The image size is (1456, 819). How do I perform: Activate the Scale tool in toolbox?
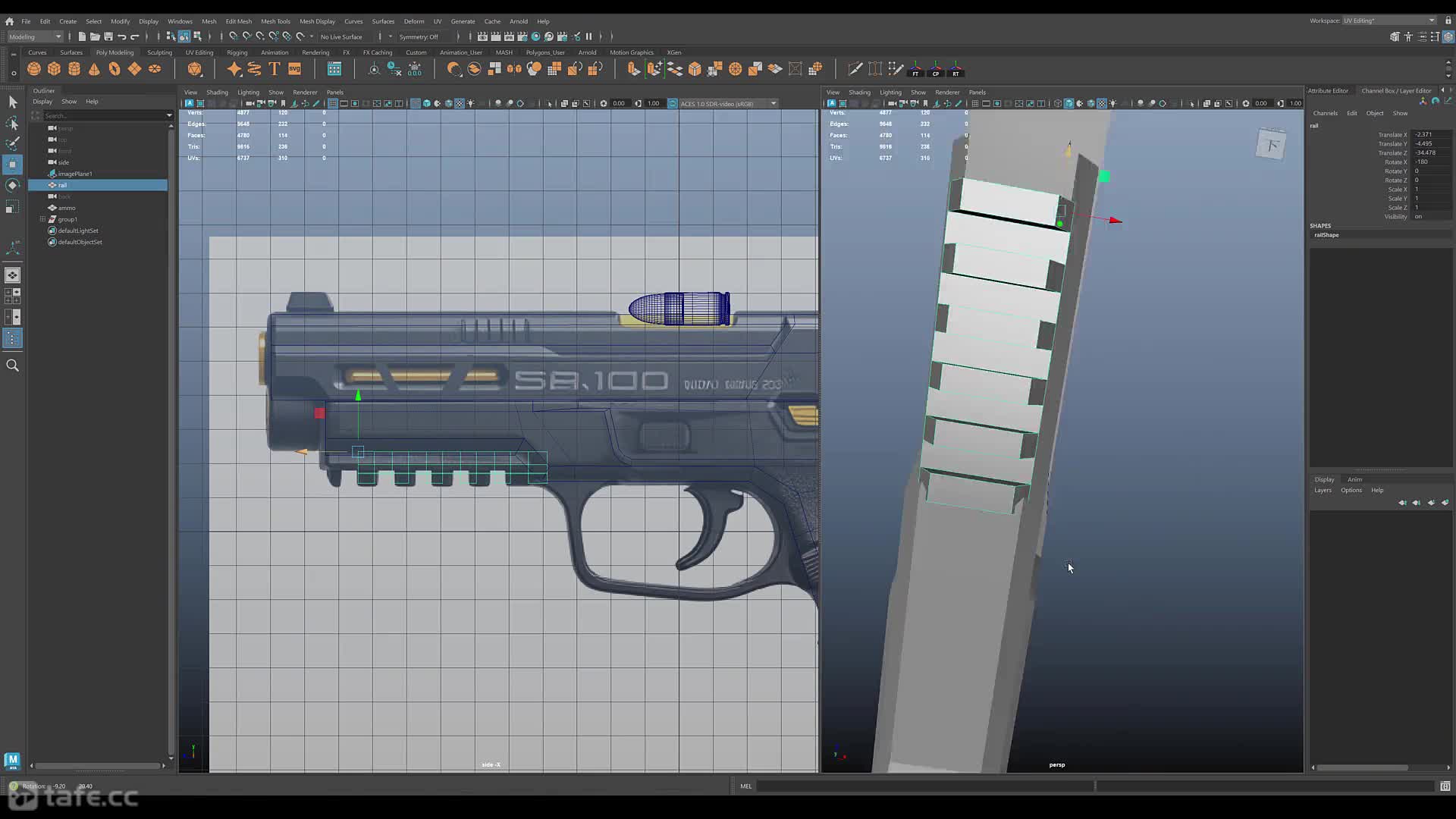click(x=12, y=206)
